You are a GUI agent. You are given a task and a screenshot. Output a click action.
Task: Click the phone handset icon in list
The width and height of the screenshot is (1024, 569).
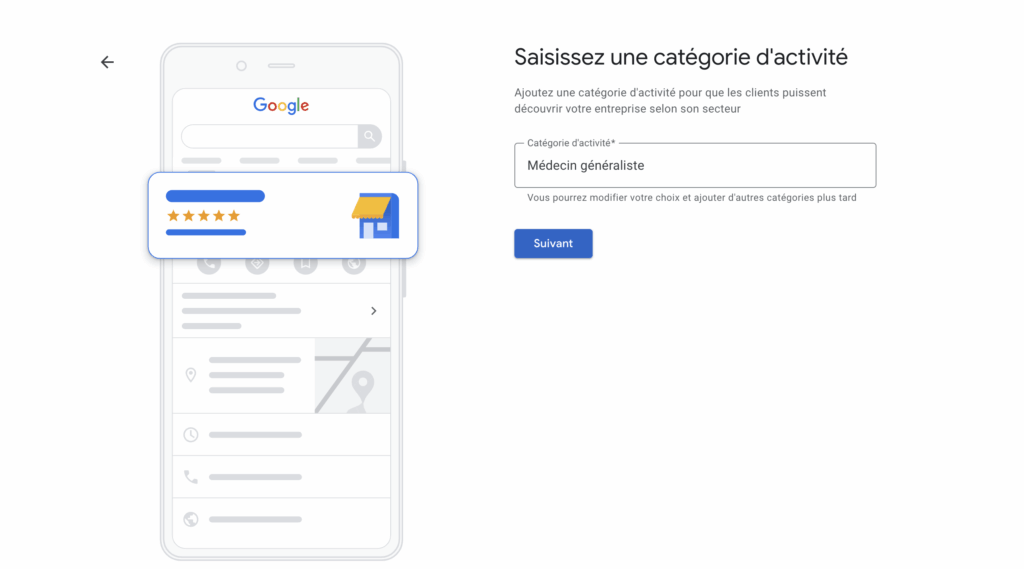(x=191, y=477)
